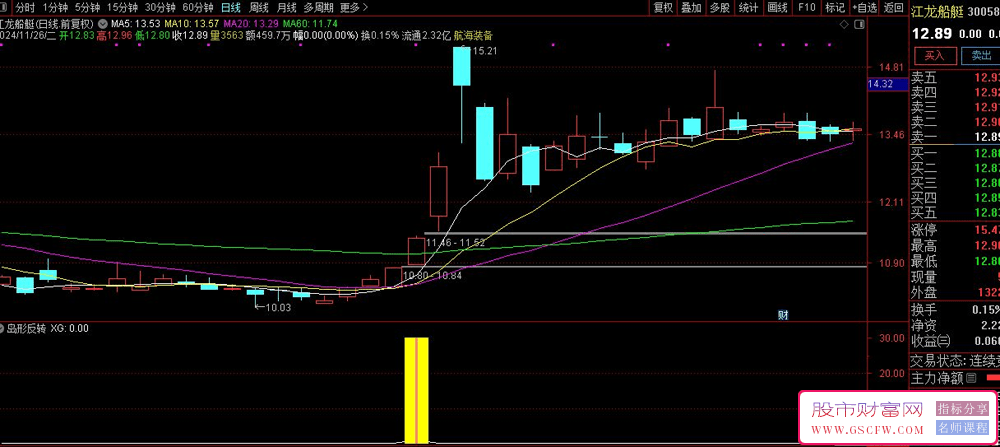Image resolution: width=1000 pixels, height=447 pixels.
Task: Click the 名师课程 banner button
Action: click(x=962, y=428)
